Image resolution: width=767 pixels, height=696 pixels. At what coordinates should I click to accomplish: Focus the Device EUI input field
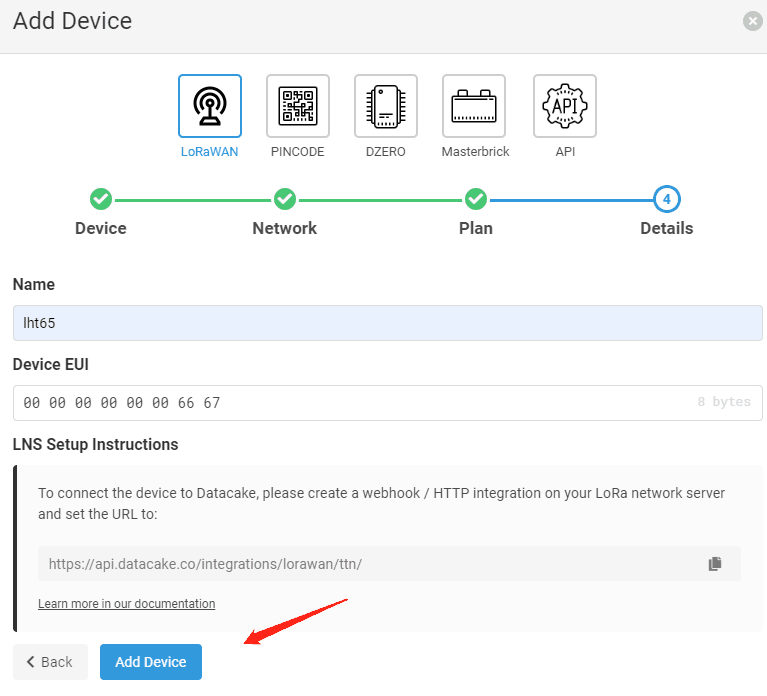[387, 403]
